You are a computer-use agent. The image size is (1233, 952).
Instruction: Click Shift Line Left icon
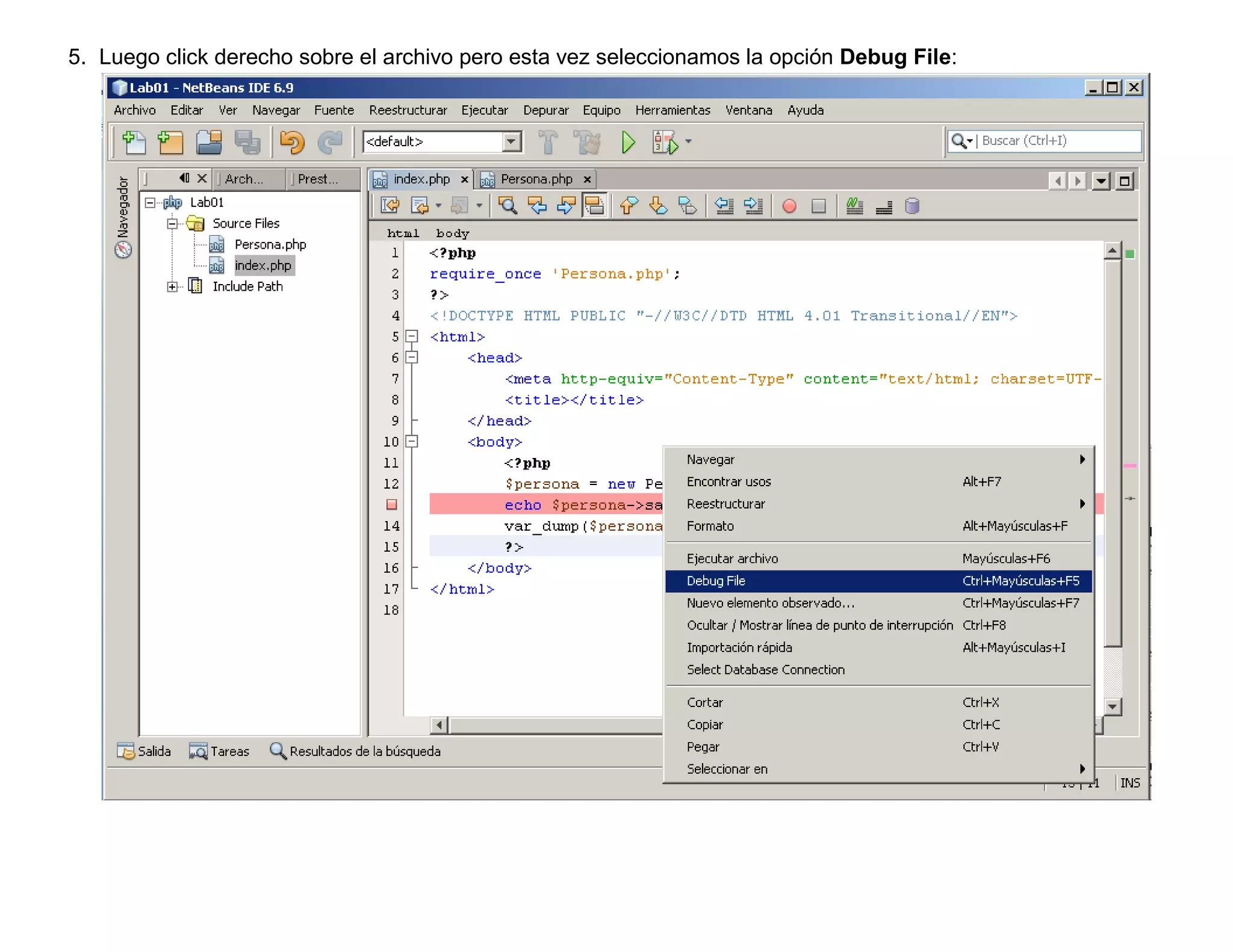click(x=724, y=206)
